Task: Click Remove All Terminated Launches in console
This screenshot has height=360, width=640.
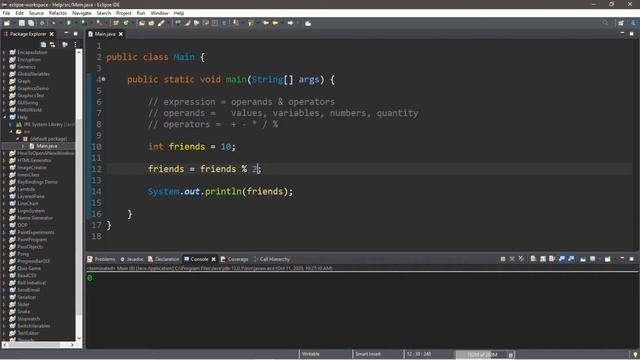Action: (521, 259)
